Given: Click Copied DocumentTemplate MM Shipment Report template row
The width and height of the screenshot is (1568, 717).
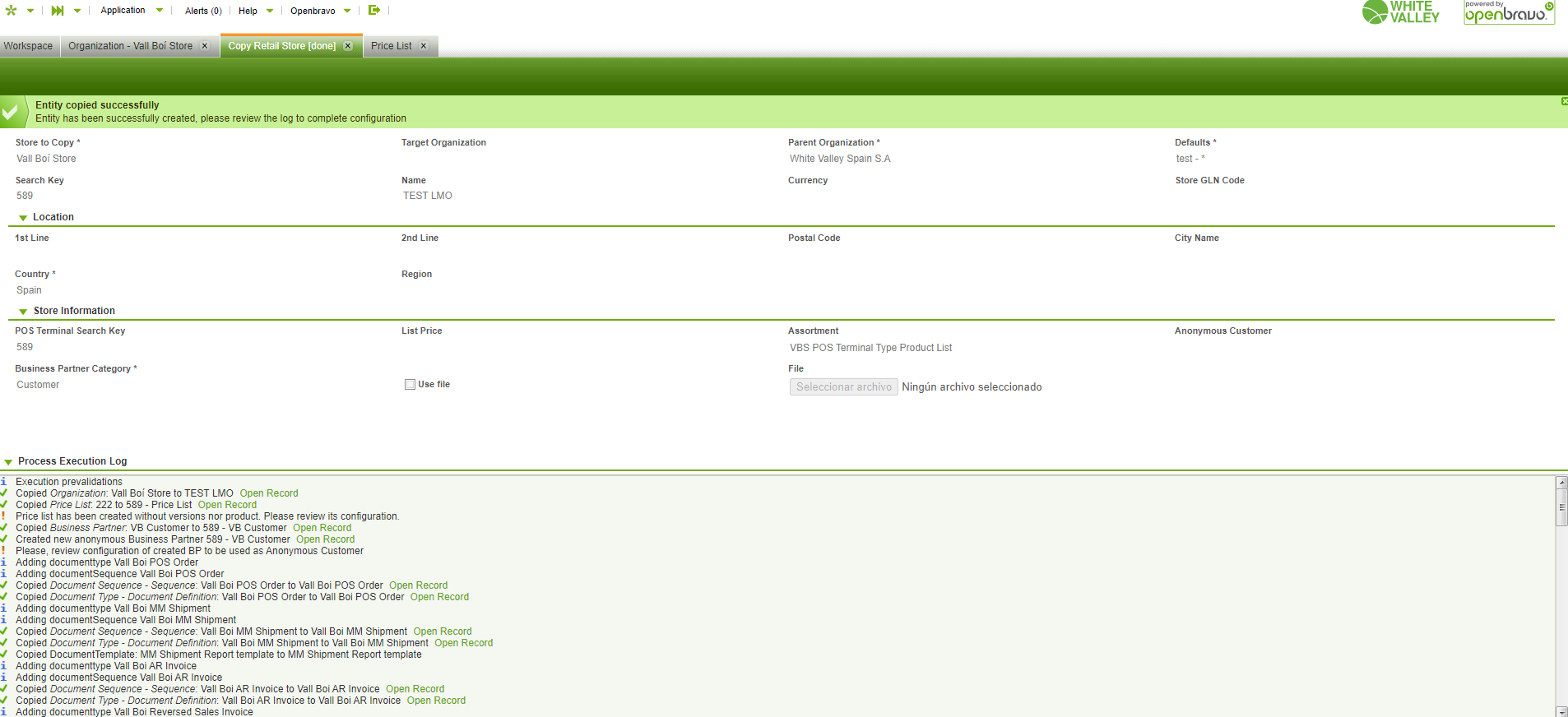Looking at the screenshot, I should coord(219,655).
